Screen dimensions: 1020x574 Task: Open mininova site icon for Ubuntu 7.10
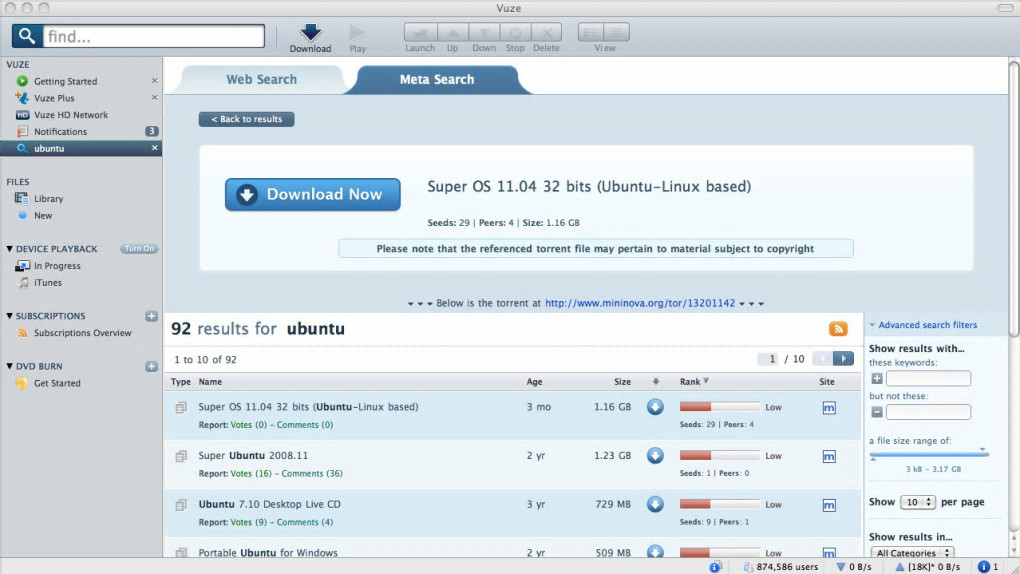(x=829, y=506)
